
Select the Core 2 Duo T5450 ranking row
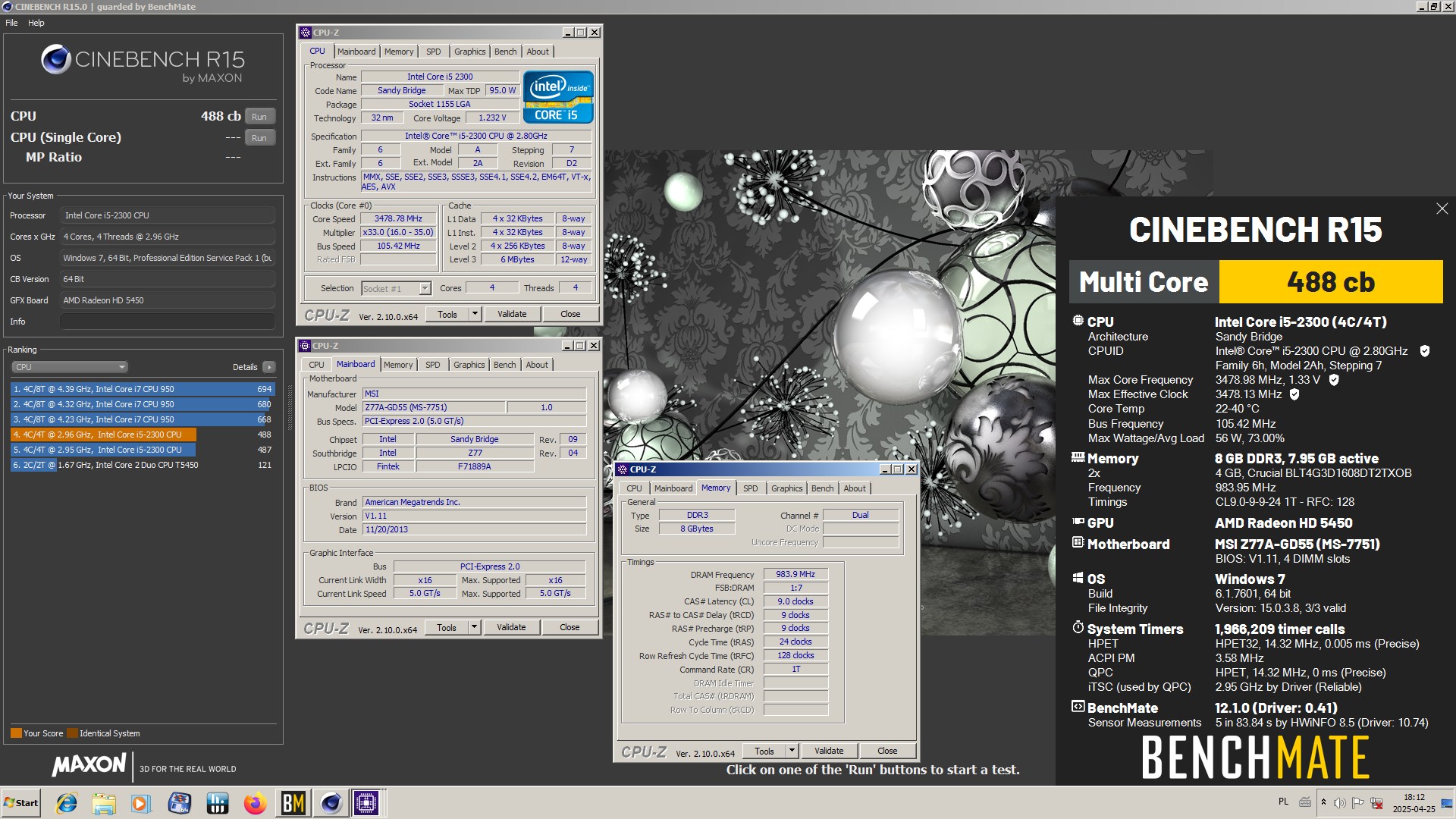pos(143,465)
